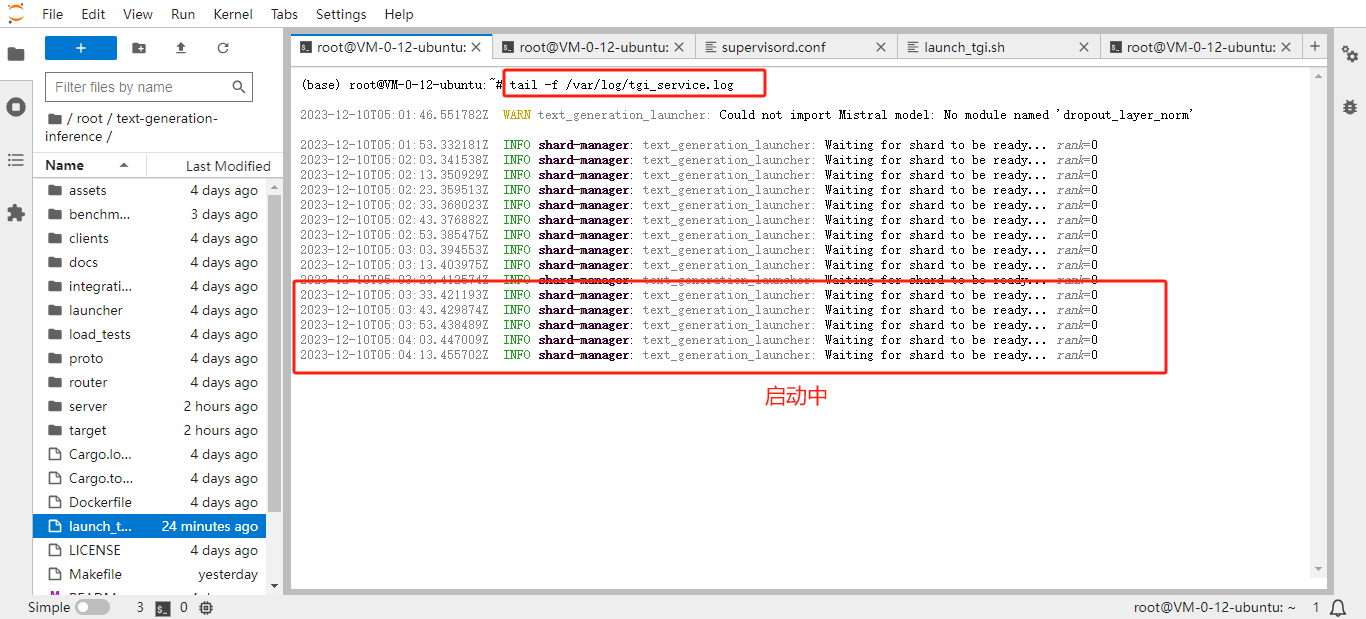Click the kernel status icon in status bar
The width and height of the screenshot is (1366, 619).
[206, 608]
